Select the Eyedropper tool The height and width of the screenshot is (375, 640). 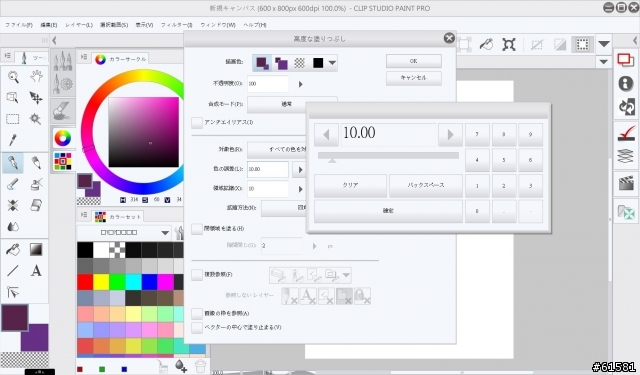coord(13,140)
